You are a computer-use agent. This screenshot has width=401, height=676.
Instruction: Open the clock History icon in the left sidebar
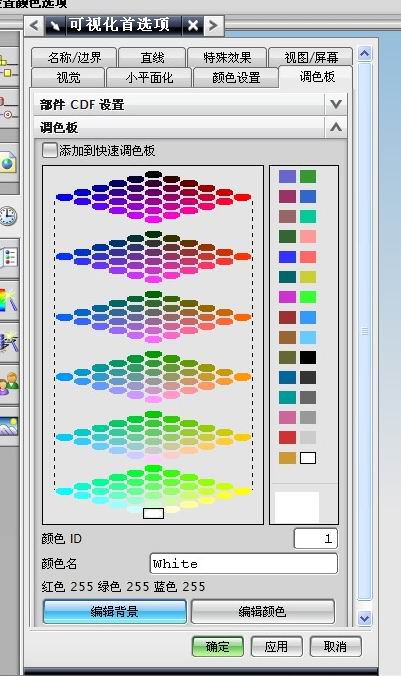point(8,216)
